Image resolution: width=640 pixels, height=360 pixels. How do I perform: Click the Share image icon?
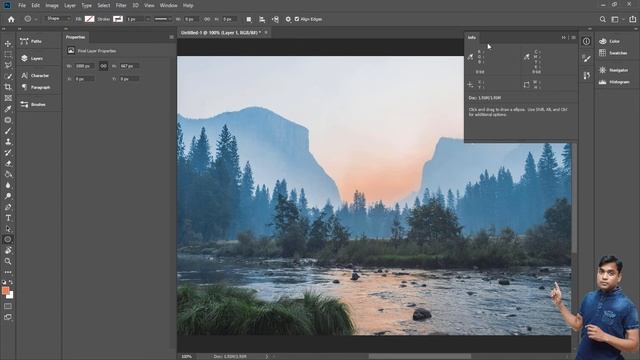pos(632,19)
